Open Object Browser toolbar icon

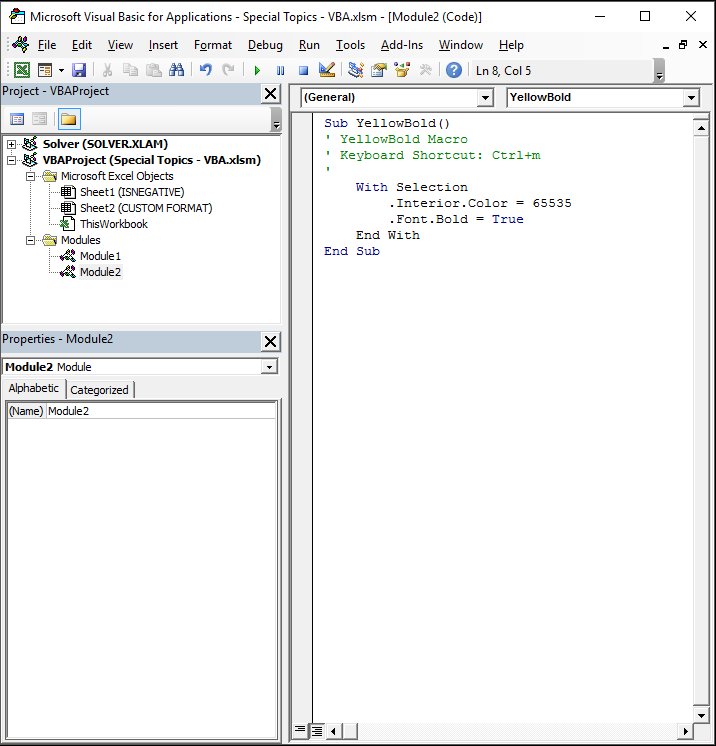[402, 70]
